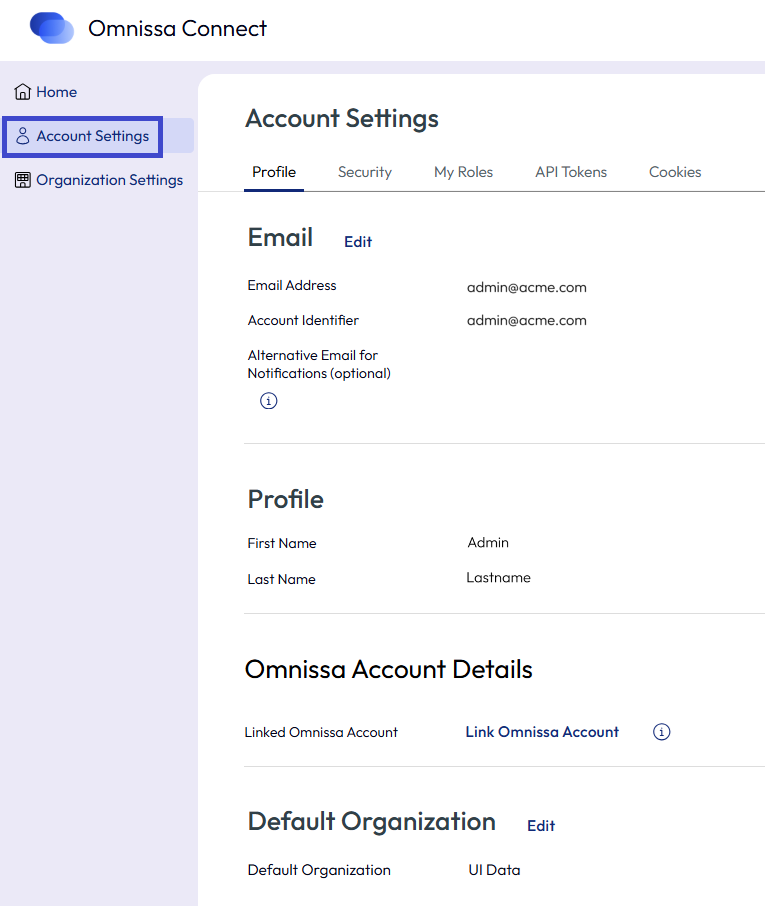Click Edit next to Default Organization heading
765x906 pixels.
pos(541,826)
